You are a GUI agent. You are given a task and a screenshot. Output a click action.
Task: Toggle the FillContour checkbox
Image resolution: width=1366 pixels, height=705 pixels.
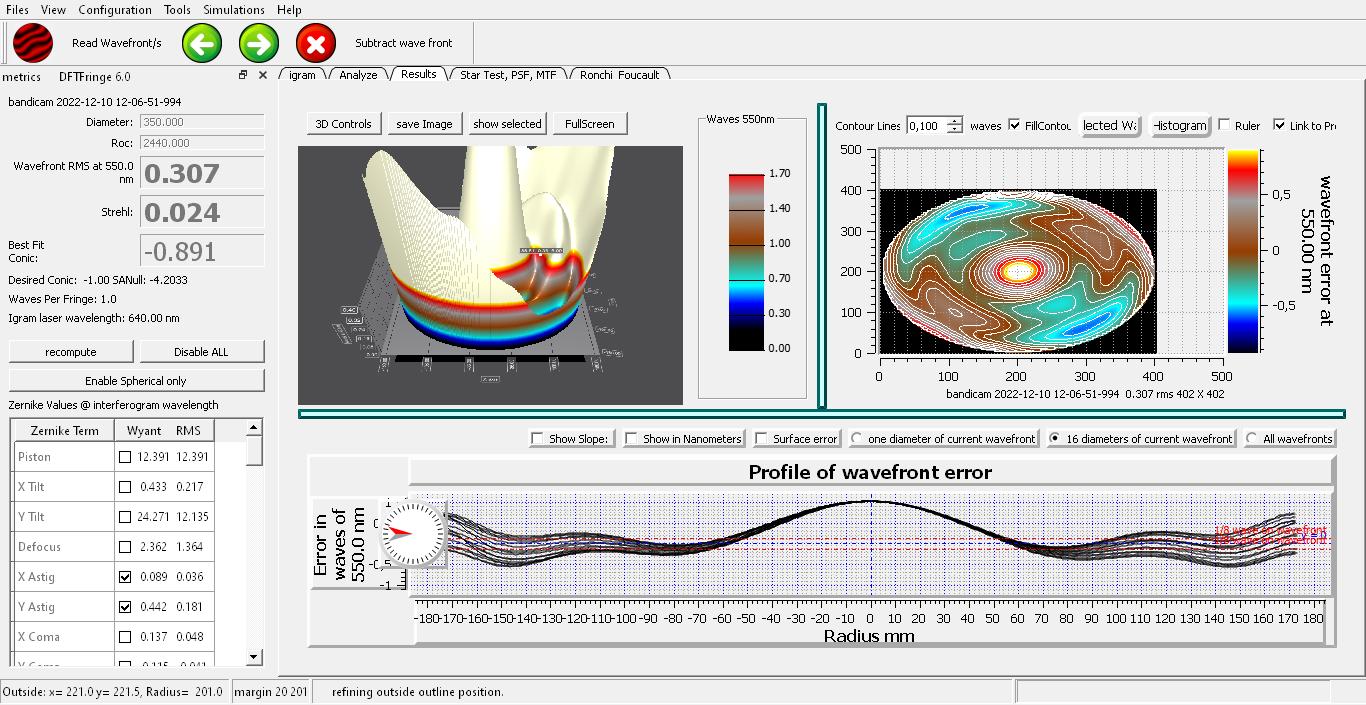pos(1015,125)
